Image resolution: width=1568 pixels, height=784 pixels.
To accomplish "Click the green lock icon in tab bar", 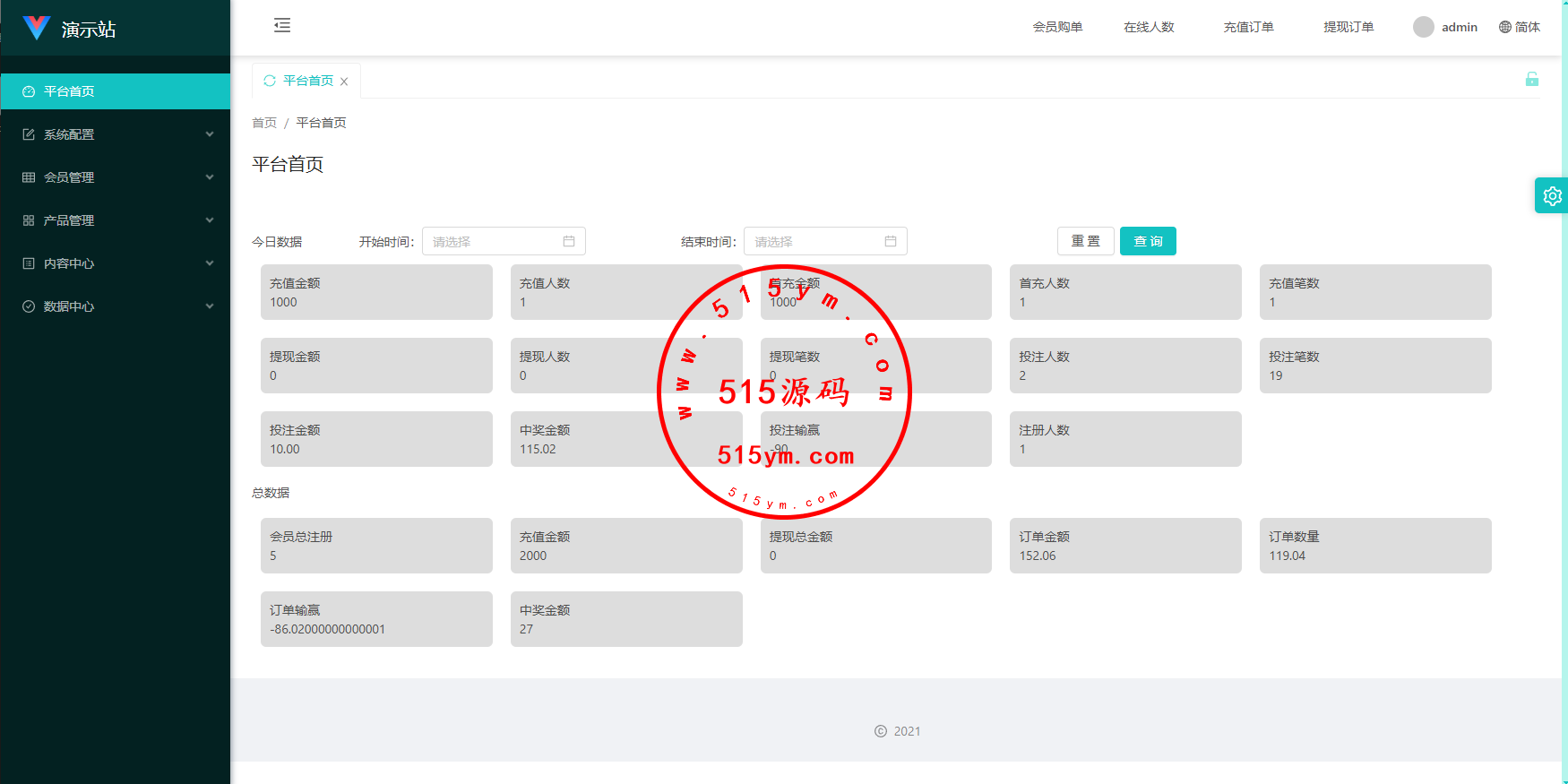I will coord(1532,80).
